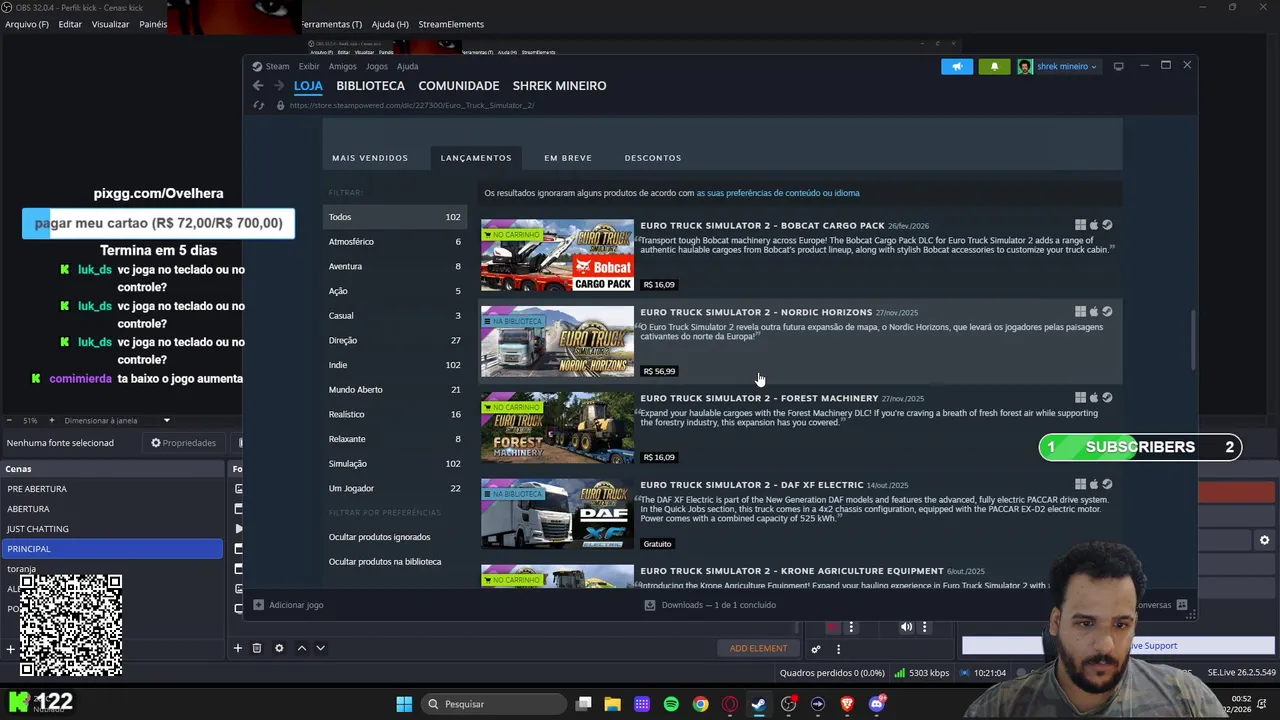Open OBS audio mixer speaker icon
Viewport: 1280px width, 720px height.
906,627
